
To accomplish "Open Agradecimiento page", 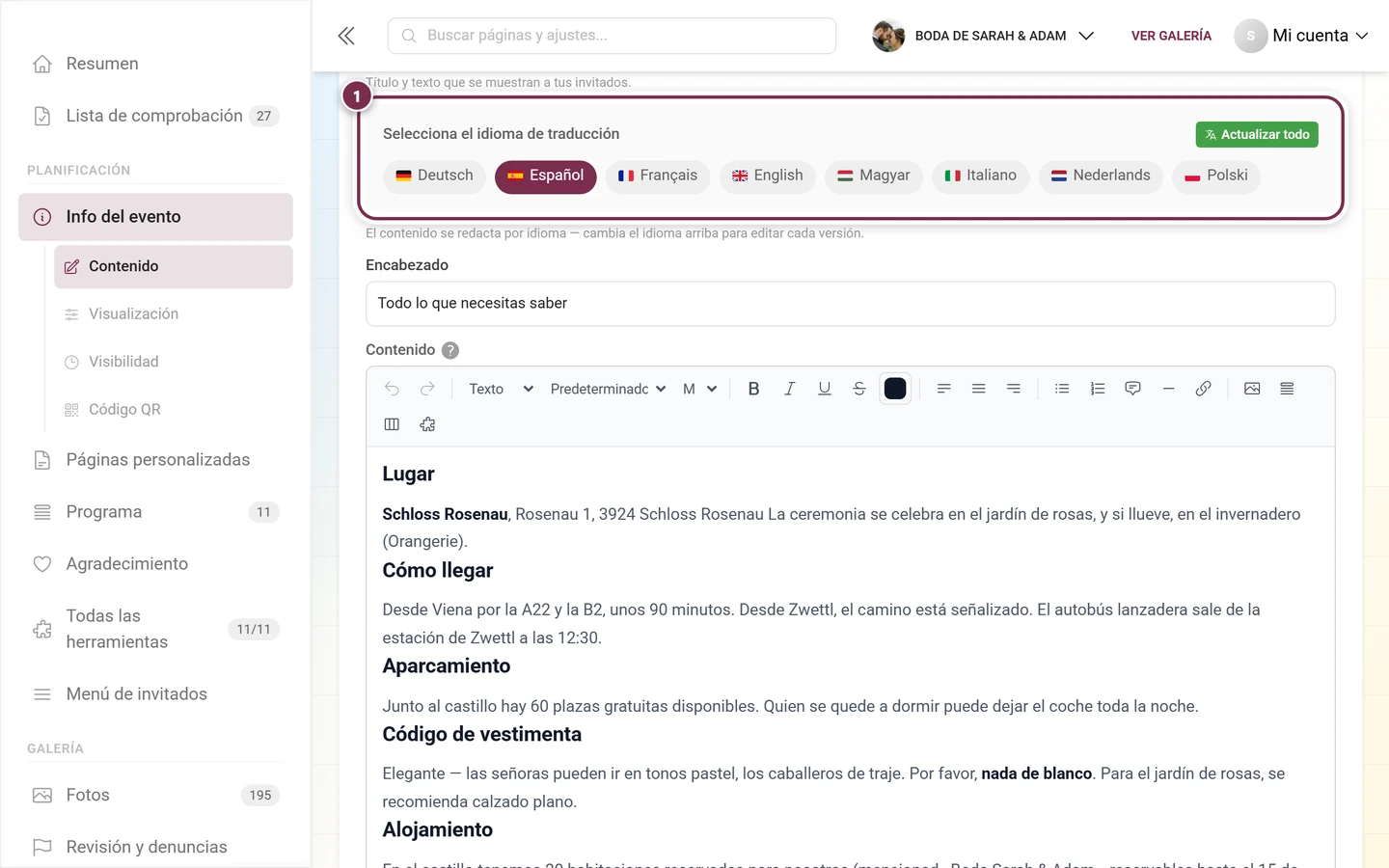I will [155, 564].
